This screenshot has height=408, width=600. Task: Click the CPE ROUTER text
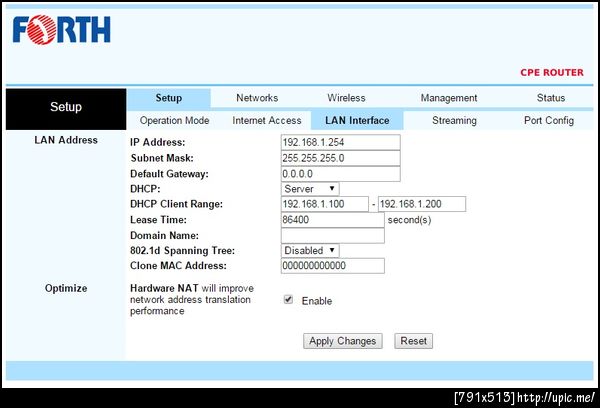point(552,72)
